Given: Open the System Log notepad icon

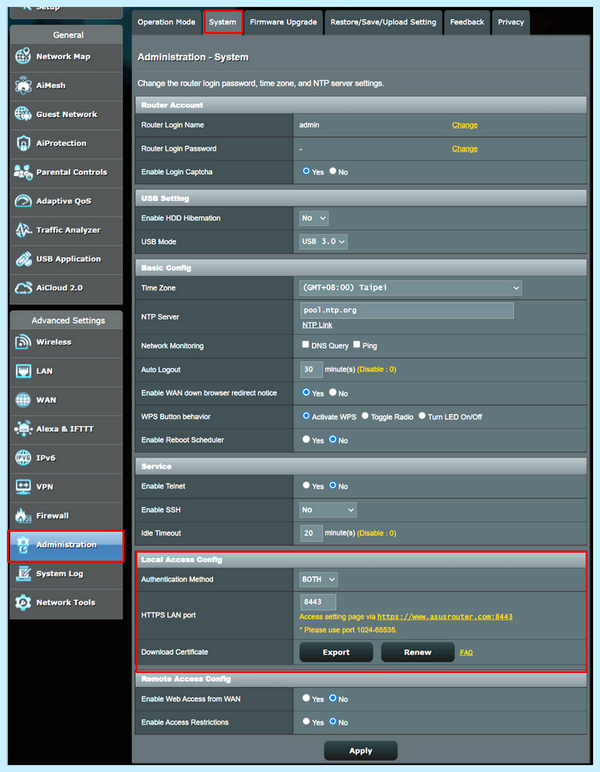Looking at the screenshot, I should coord(23,574).
